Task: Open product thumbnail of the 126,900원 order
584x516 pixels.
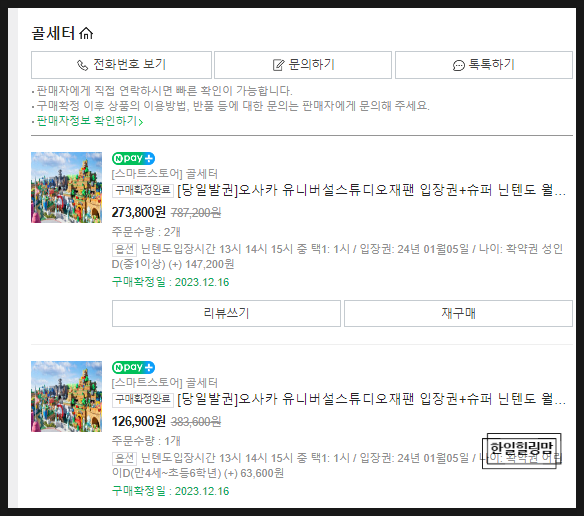Action: point(66,396)
